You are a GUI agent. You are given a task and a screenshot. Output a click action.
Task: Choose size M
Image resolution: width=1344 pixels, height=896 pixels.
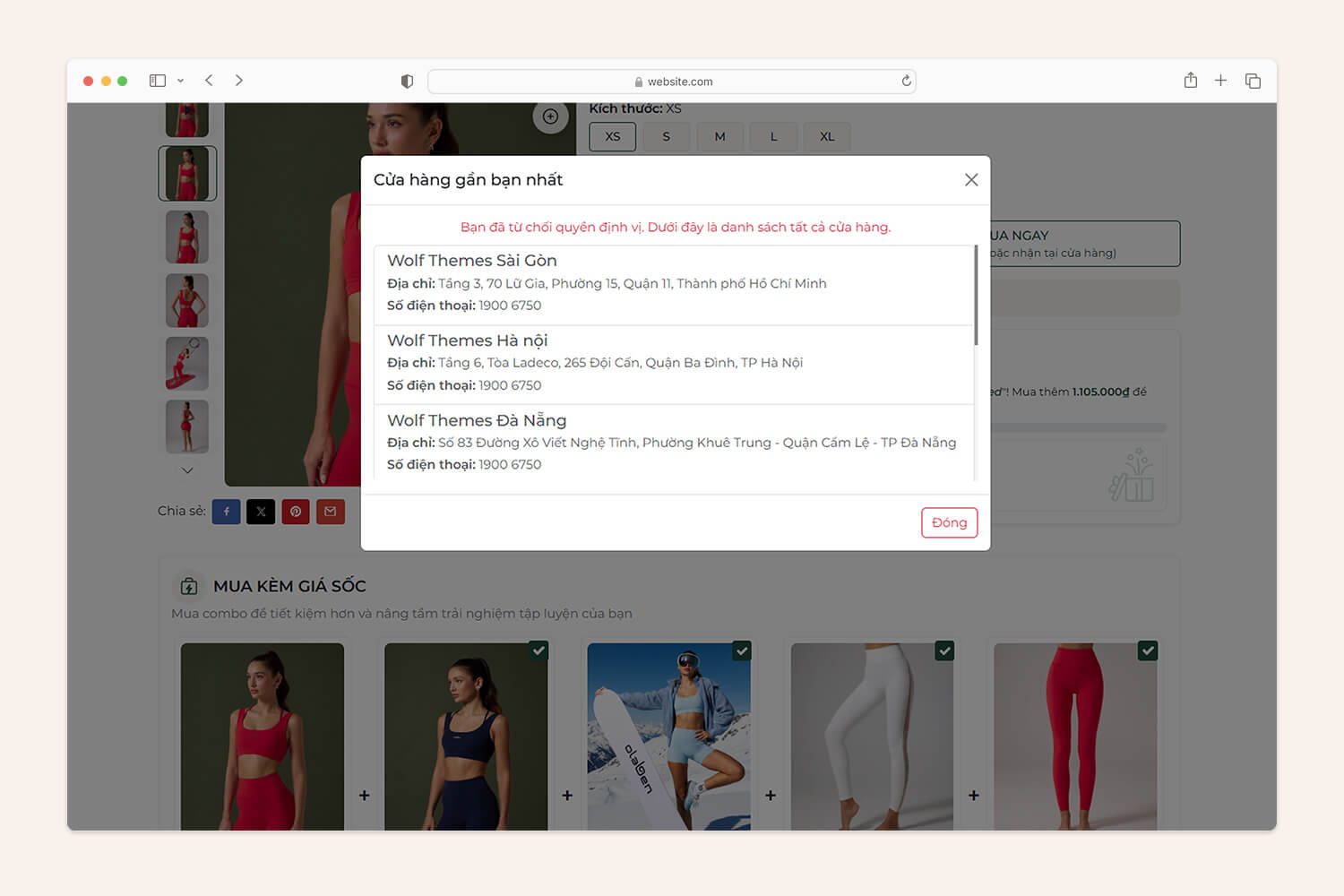coord(720,137)
